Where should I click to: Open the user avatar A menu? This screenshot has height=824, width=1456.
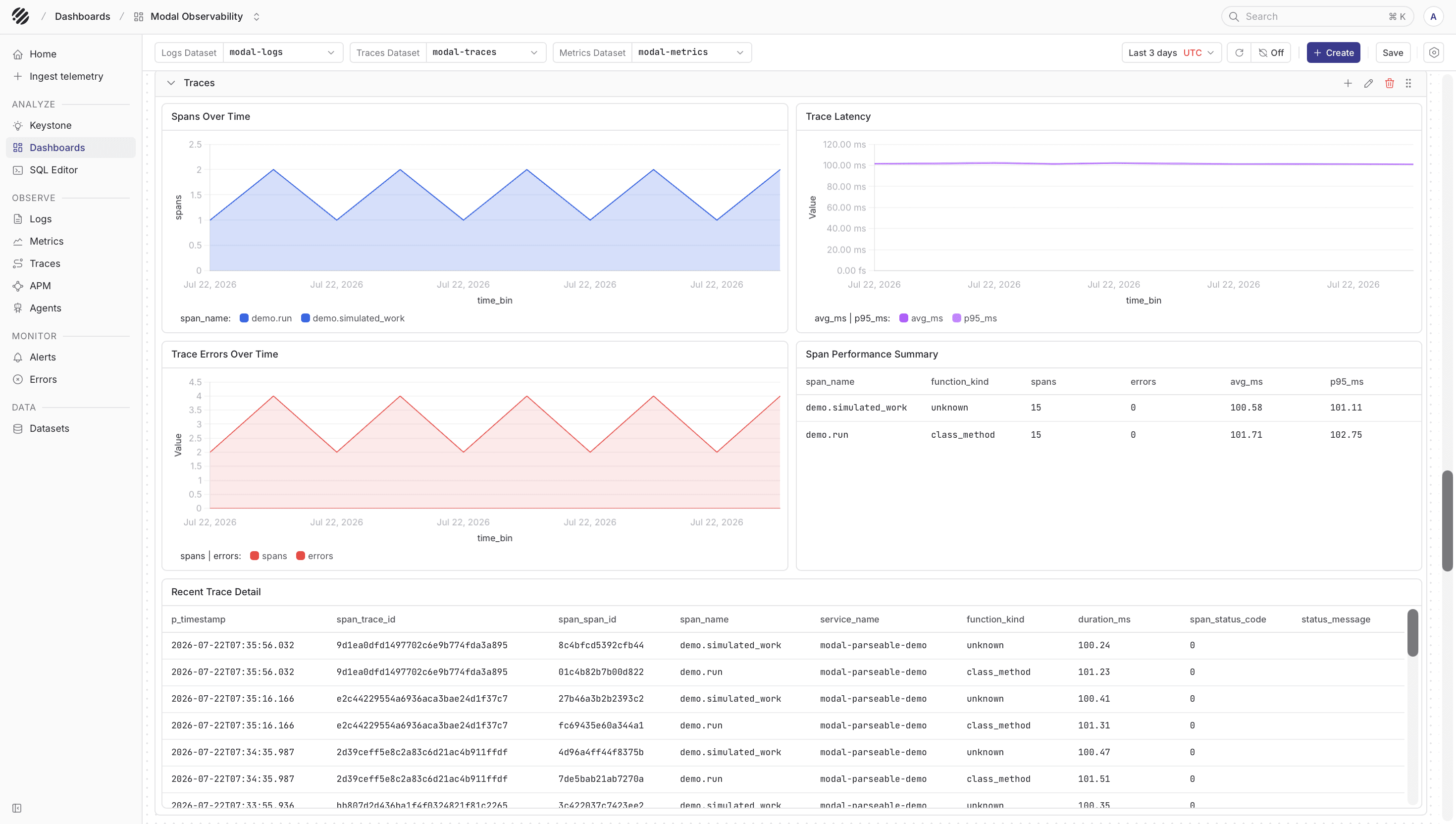point(1433,16)
